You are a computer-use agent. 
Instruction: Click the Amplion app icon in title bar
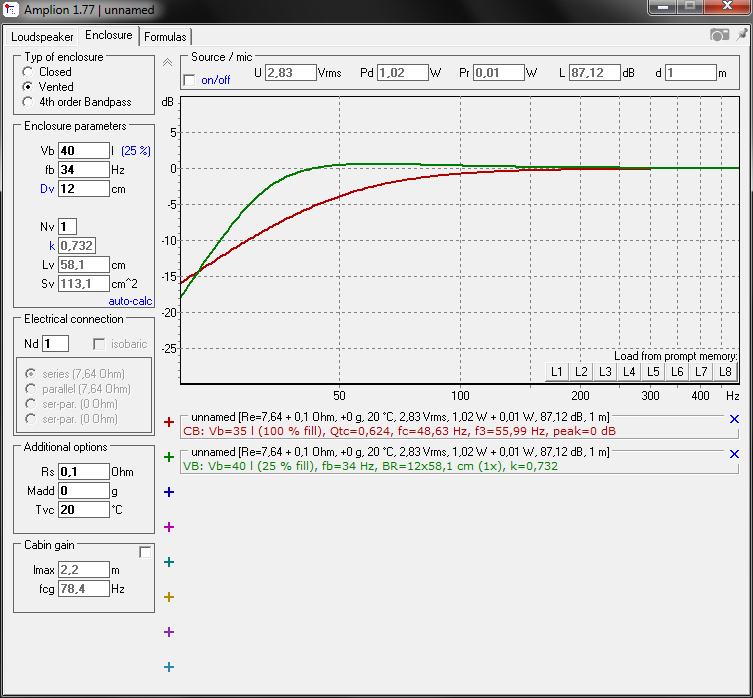click(x=11, y=10)
